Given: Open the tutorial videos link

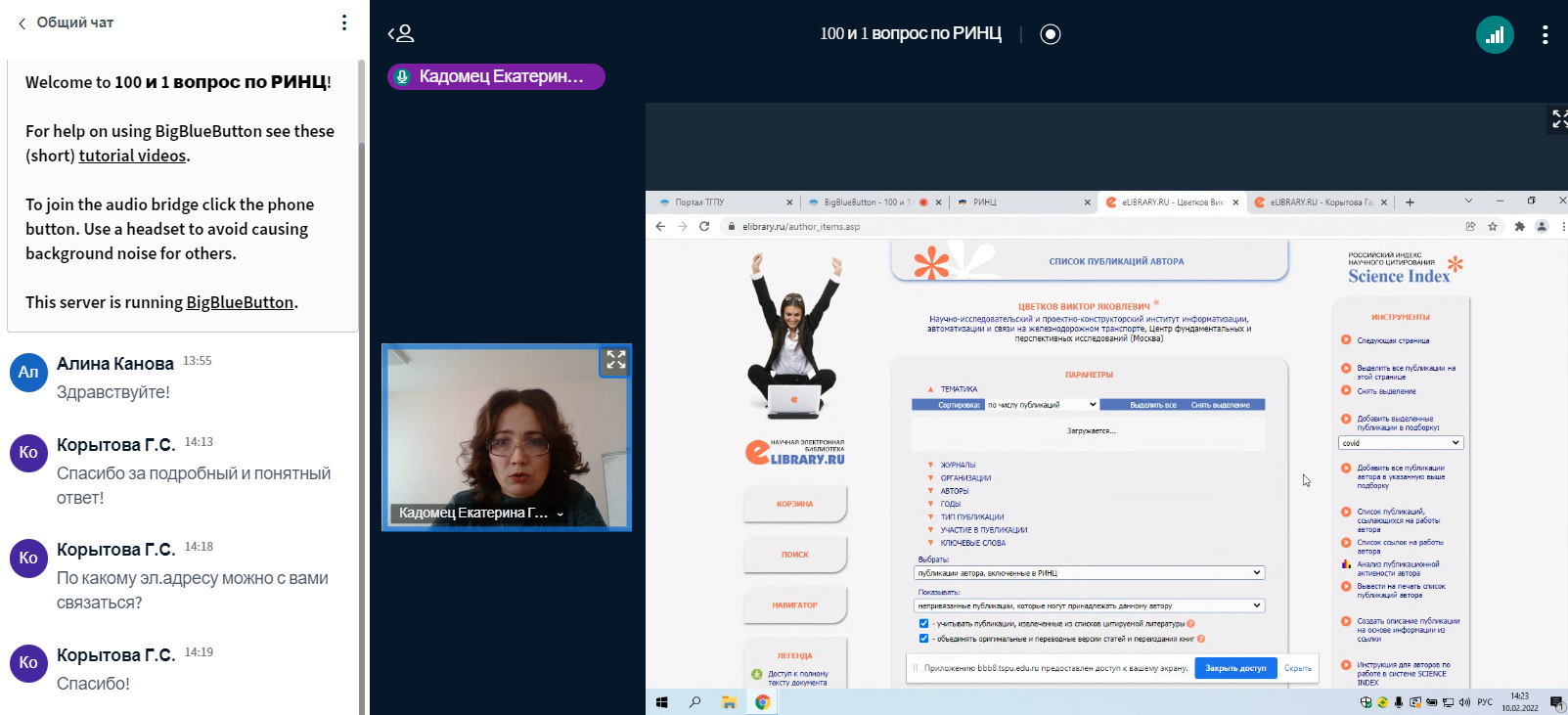Looking at the screenshot, I should pos(132,156).
